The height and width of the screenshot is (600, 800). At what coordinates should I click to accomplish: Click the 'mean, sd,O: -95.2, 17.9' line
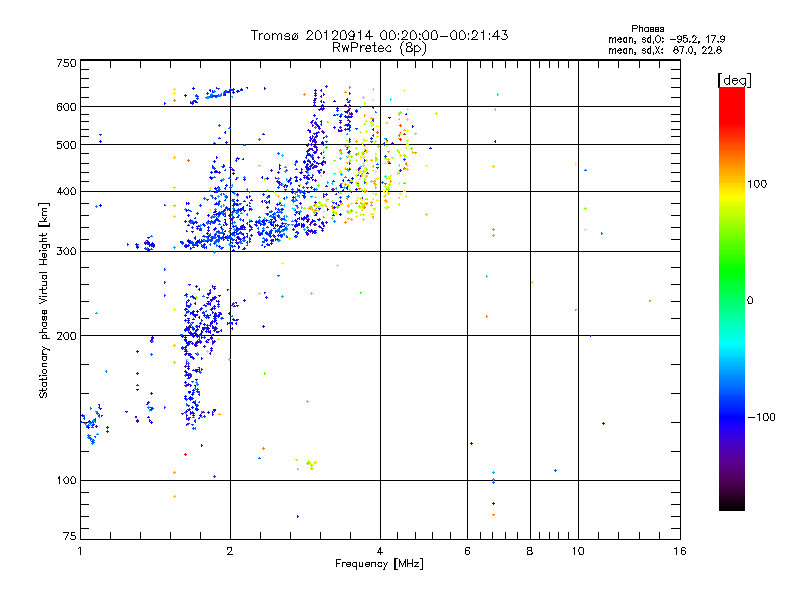click(x=666, y=39)
